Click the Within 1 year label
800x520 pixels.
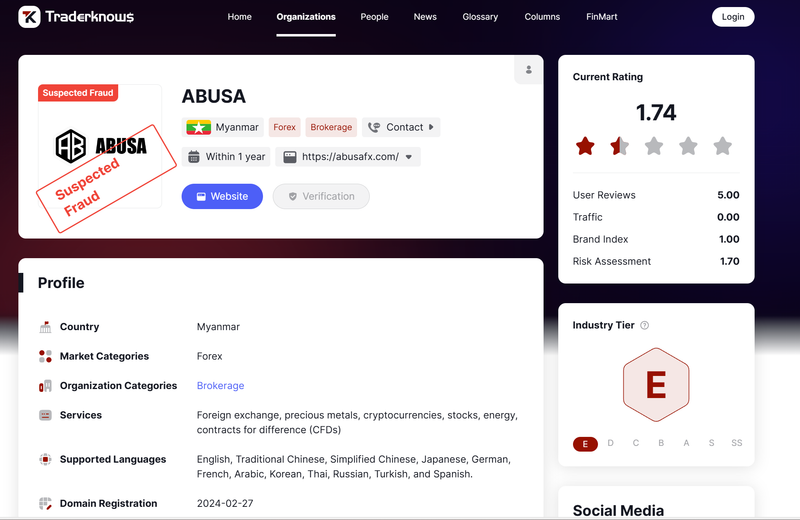coord(235,157)
